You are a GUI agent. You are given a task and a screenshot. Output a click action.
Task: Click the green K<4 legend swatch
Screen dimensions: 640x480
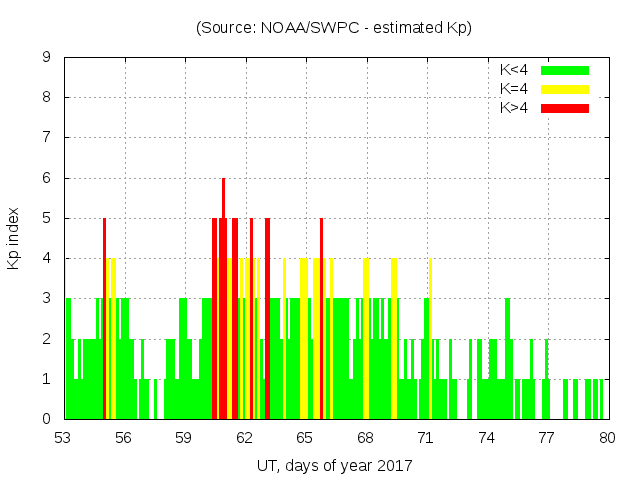(x=565, y=70)
